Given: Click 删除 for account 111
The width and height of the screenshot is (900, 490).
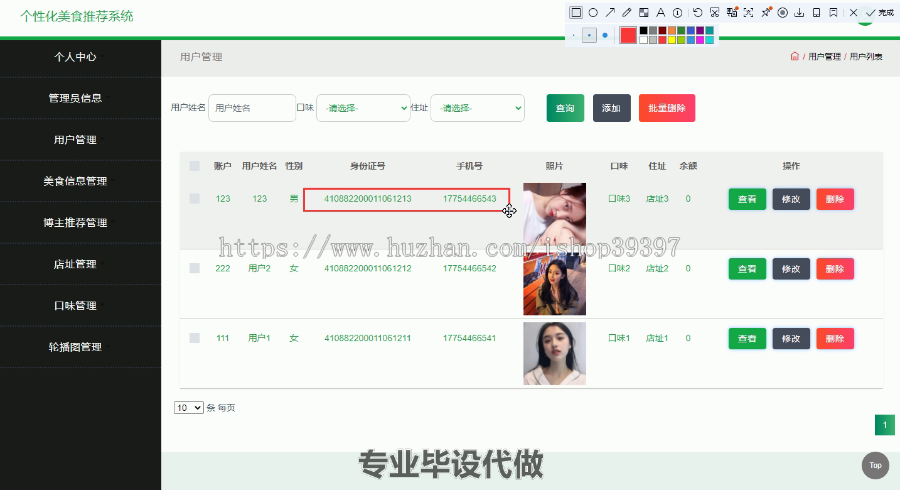Looking at the screenshot, I should pyautogui.click(x=835, y=339).
